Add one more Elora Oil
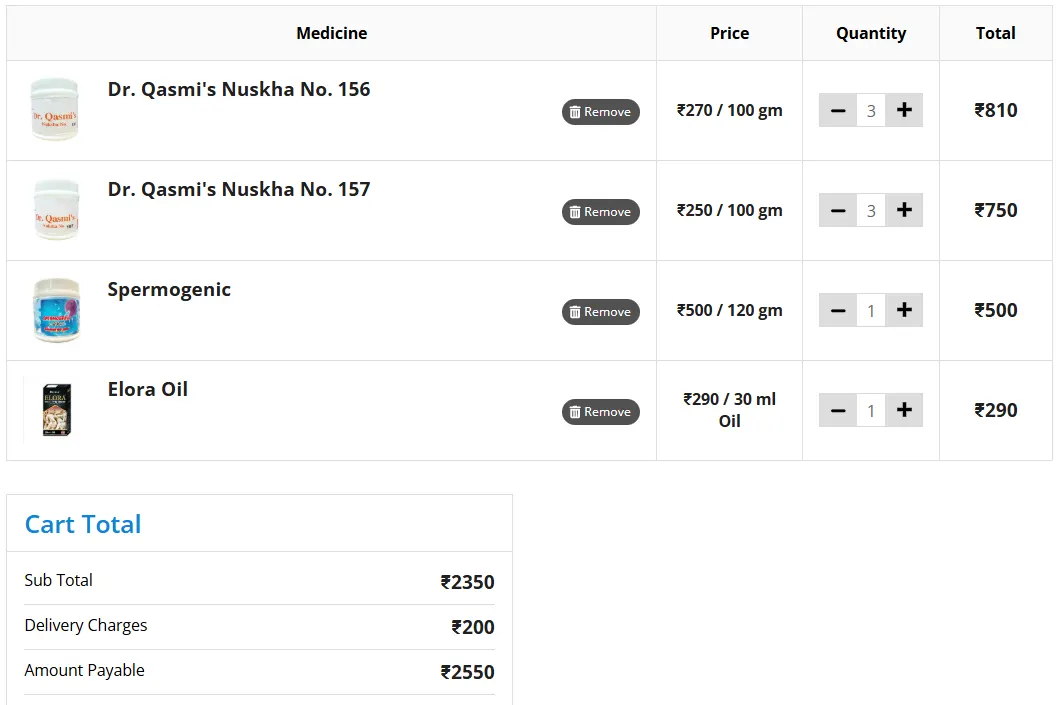Viewport: 1061px width, 705px height. point(904,410)
